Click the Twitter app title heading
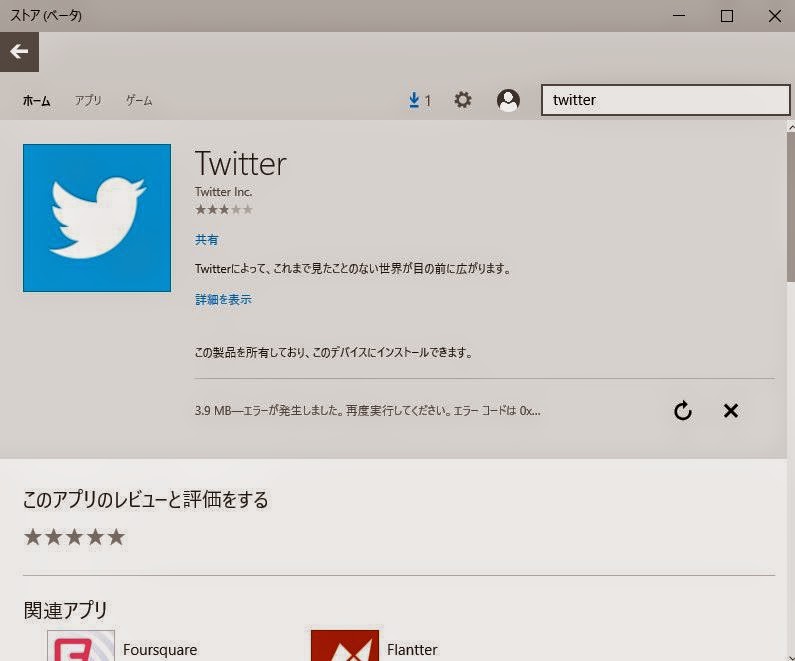The height and width of the screenshot is (661, 795). [241, 163]
